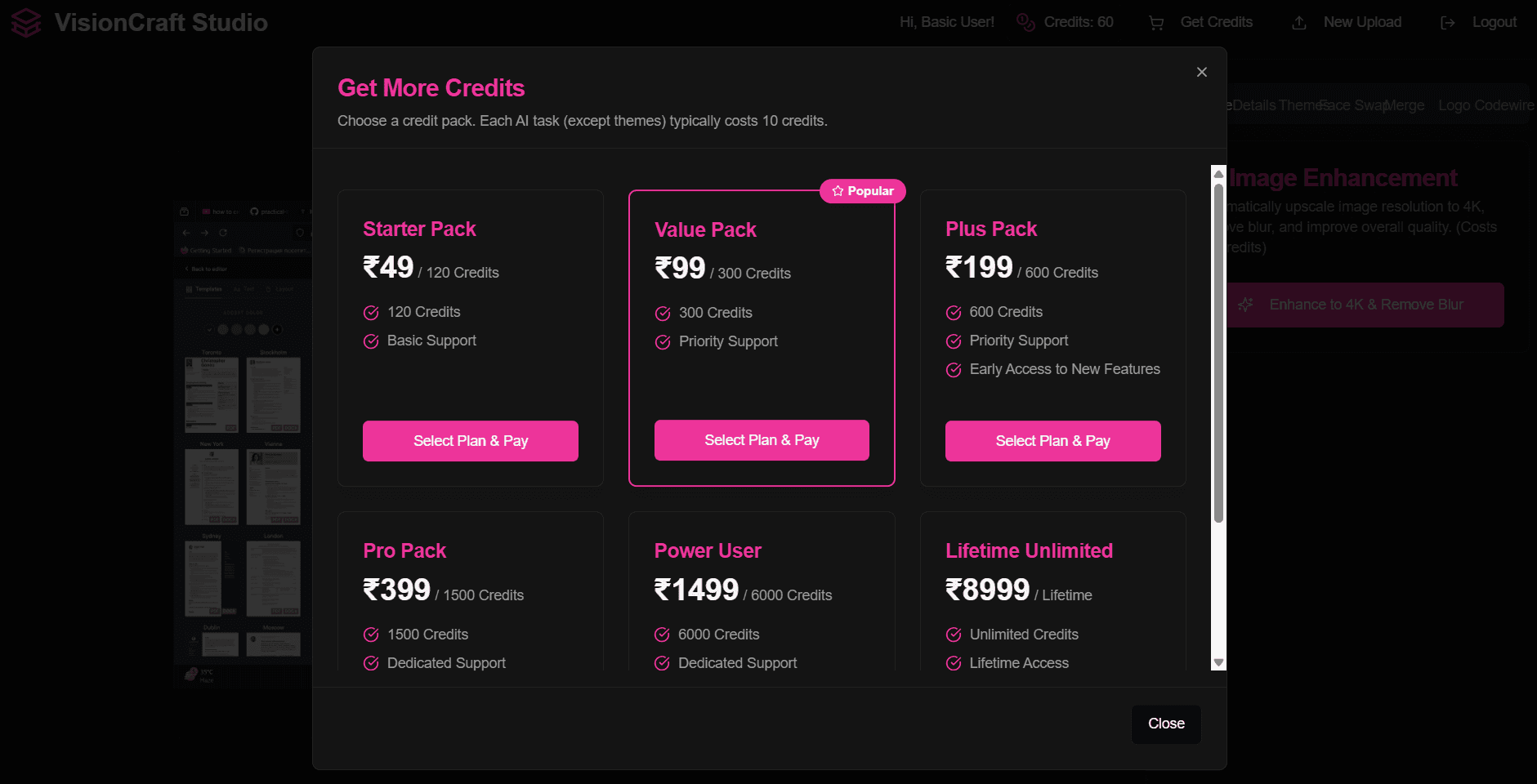Click the VisionCraft Studio logo icon
The height and width of the screenshot is (784, 1537).
[26, 23]
